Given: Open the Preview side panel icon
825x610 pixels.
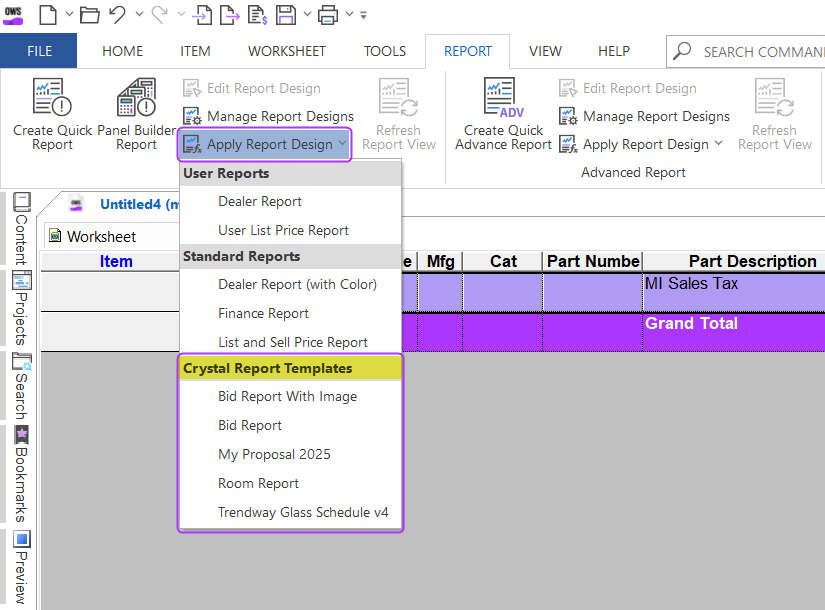Looking at the screenshot, I should 22,539.
